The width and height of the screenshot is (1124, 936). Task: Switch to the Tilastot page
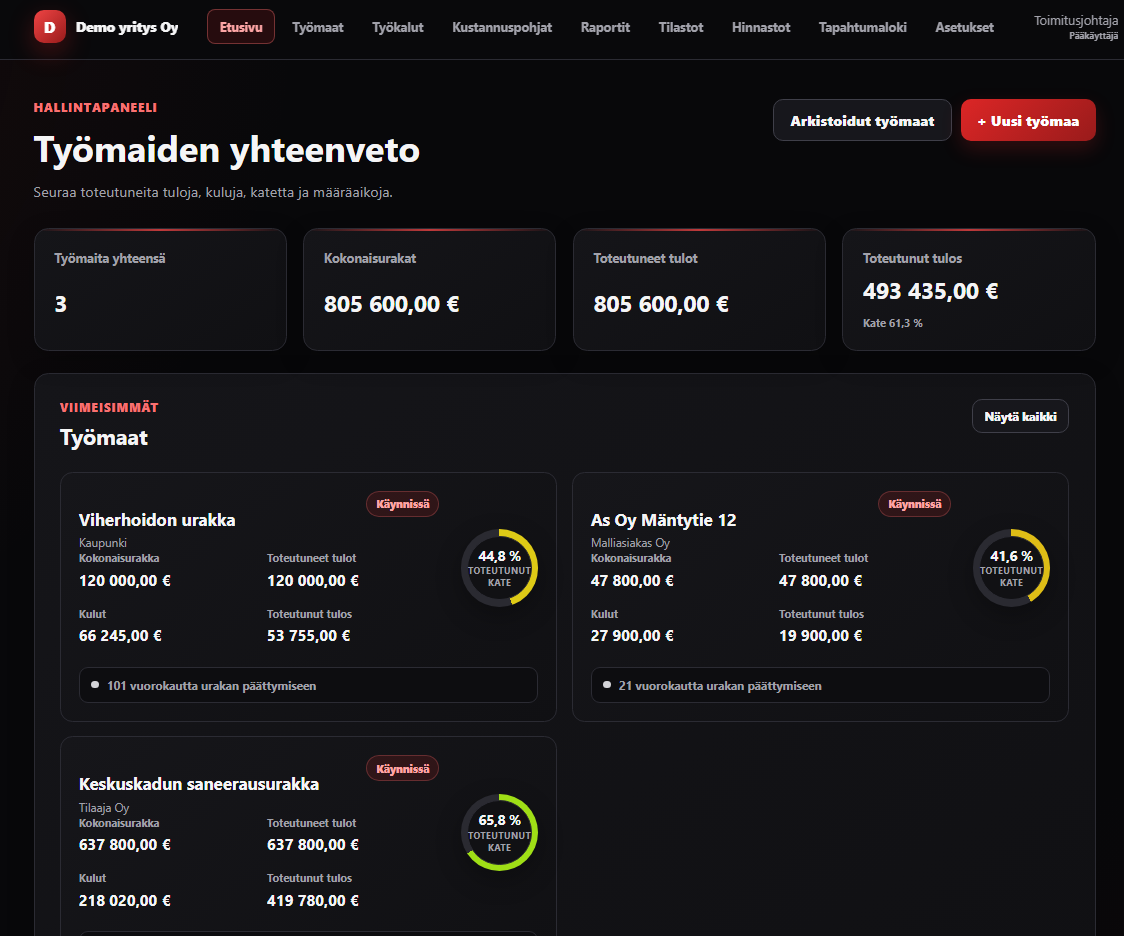point(681,27)
